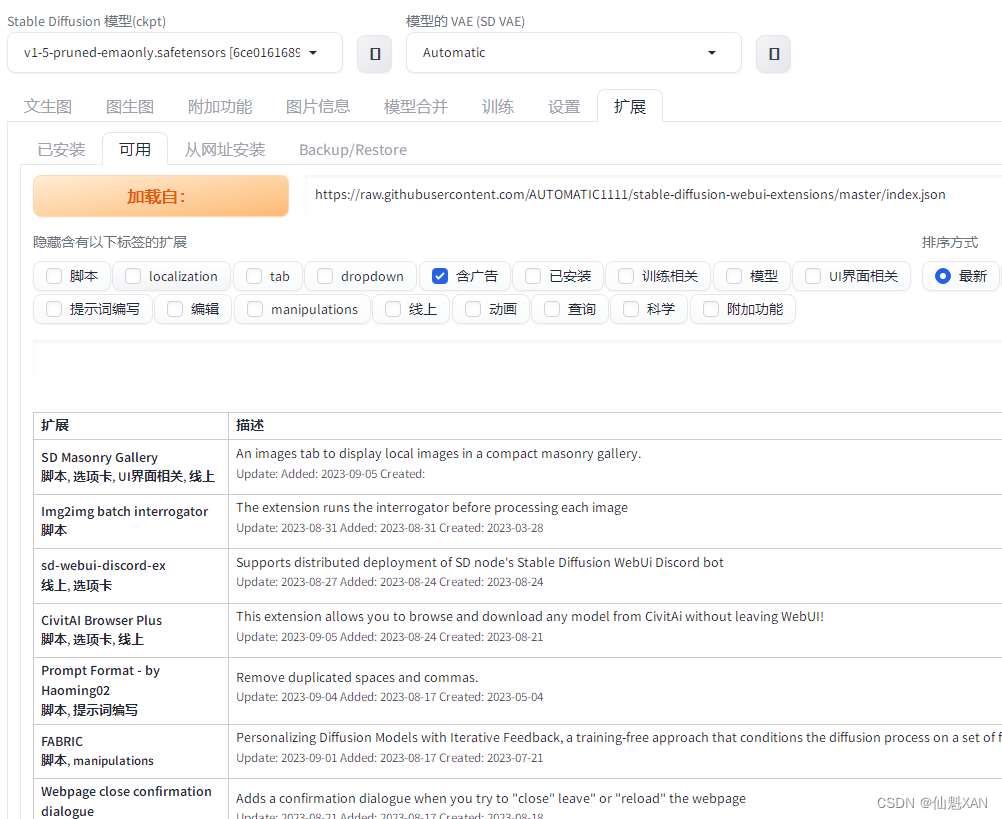Screen dimensions: 1002x819
Task: Check the 提示词编写 tag filter
Action: 53,309
